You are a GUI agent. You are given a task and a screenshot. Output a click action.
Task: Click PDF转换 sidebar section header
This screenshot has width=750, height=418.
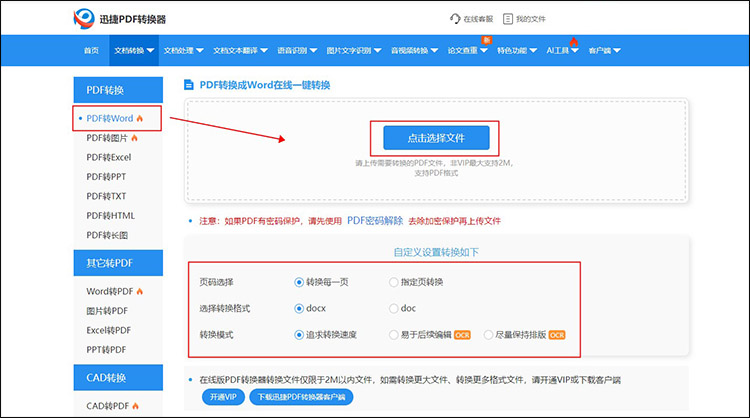pyautogui.click(x=118, y=90)
